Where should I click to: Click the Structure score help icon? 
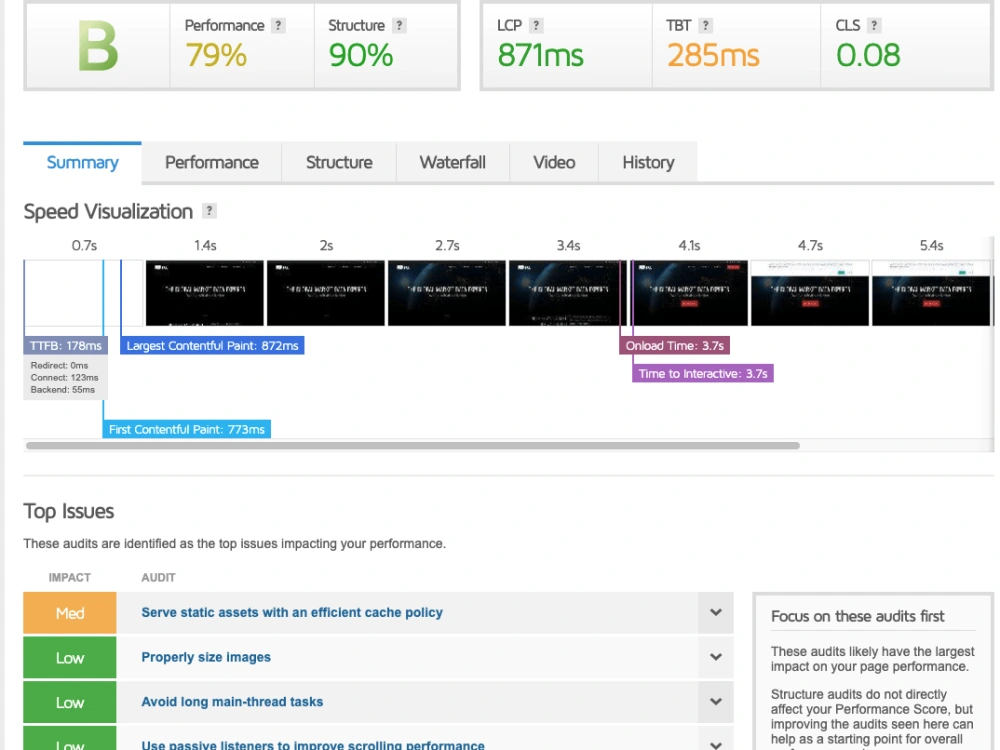coord(399,26)
